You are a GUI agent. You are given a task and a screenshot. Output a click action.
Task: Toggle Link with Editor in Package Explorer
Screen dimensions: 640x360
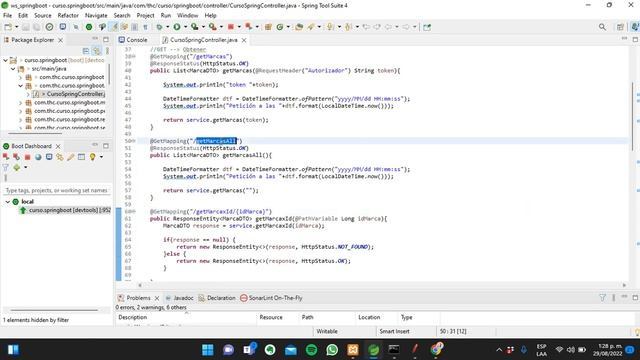96,51
